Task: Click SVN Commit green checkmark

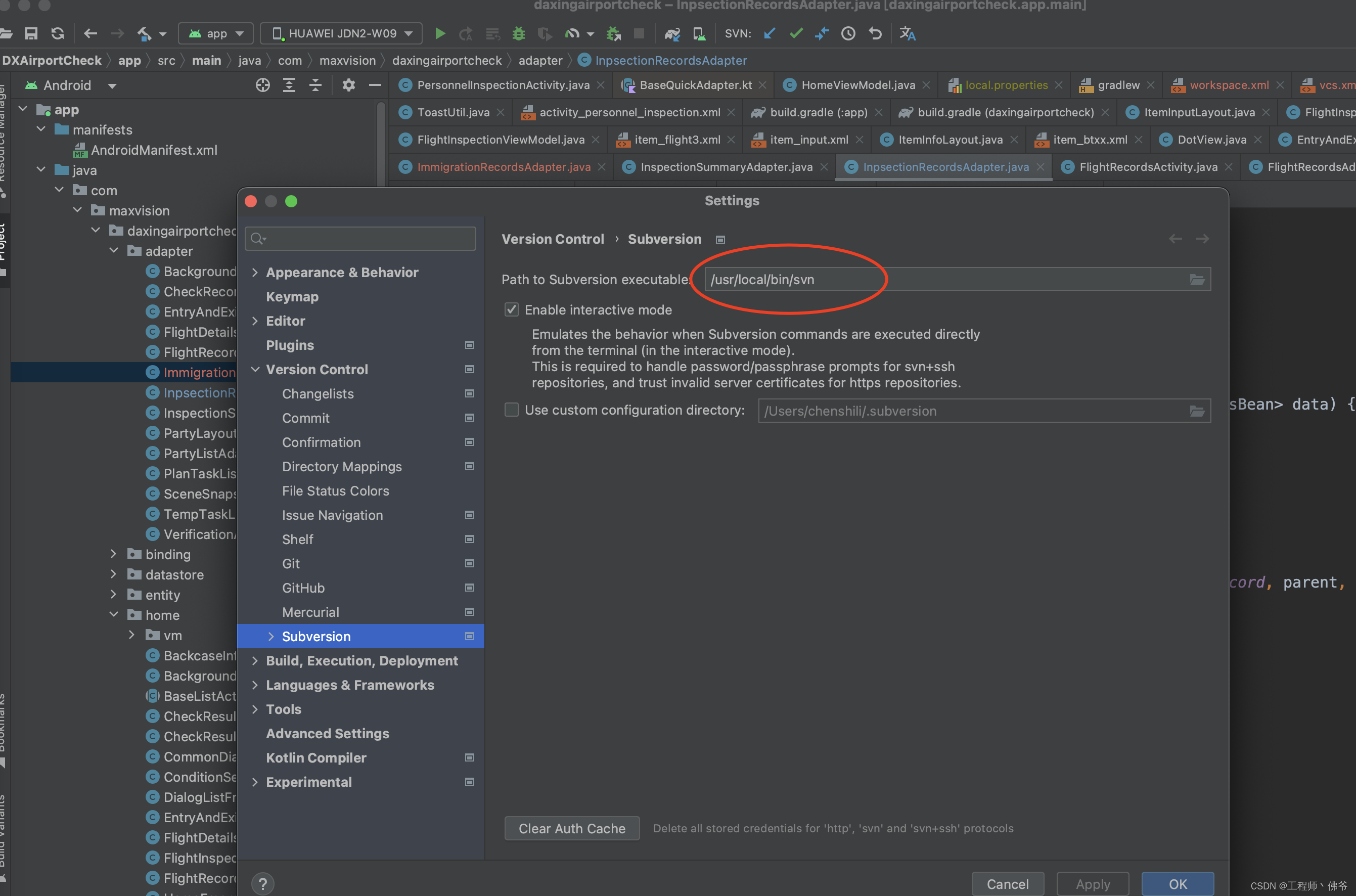Action: coord(796,34)
